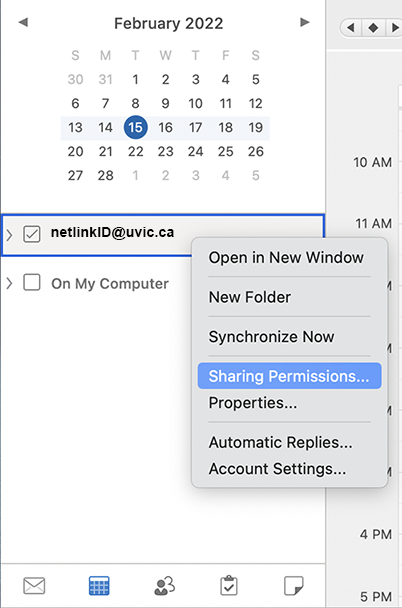Uncheck the netlinkID@uvic.ca calendar checkbox

[x=32, y=234]
